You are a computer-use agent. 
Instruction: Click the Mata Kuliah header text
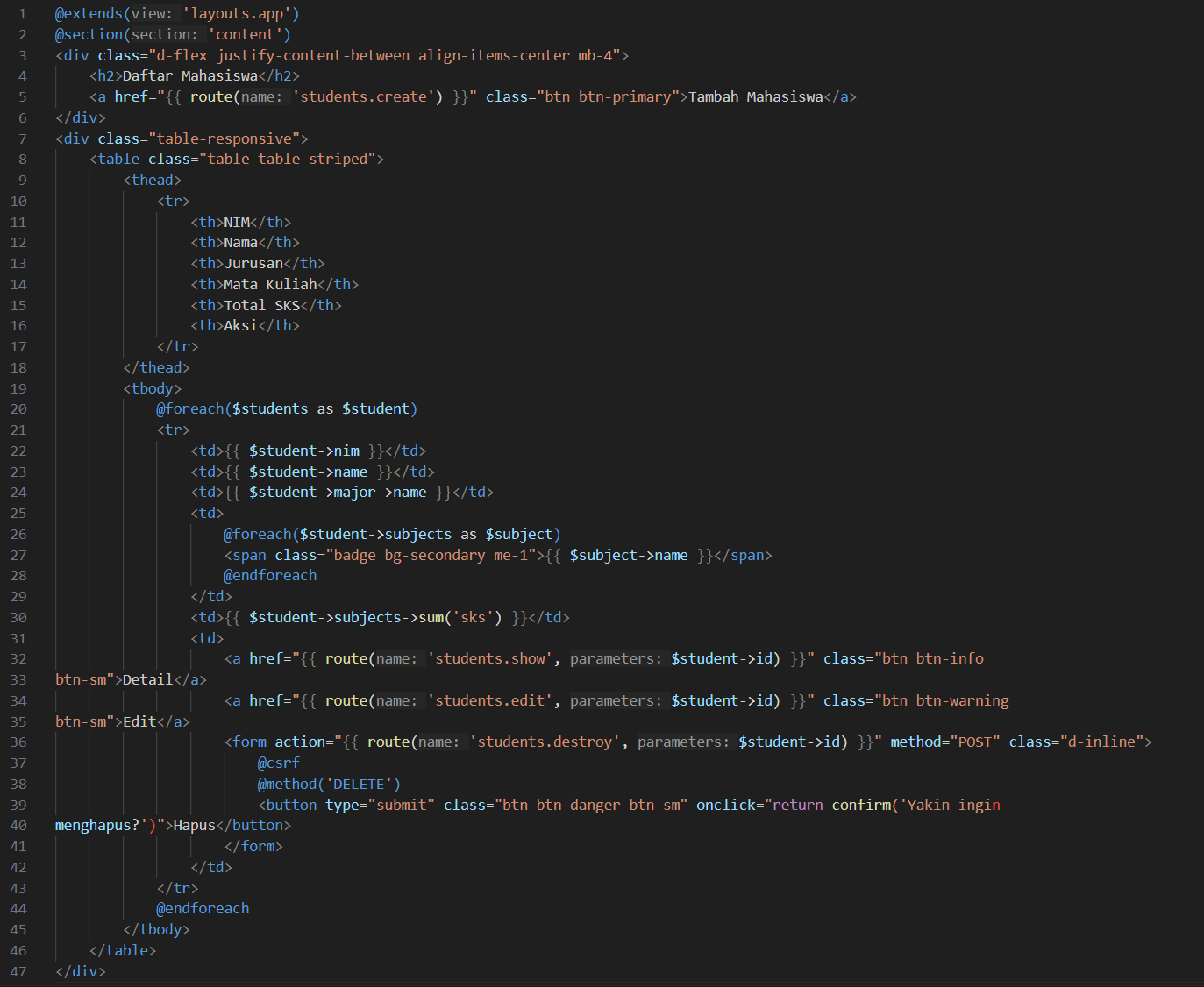tap(270, 285)
